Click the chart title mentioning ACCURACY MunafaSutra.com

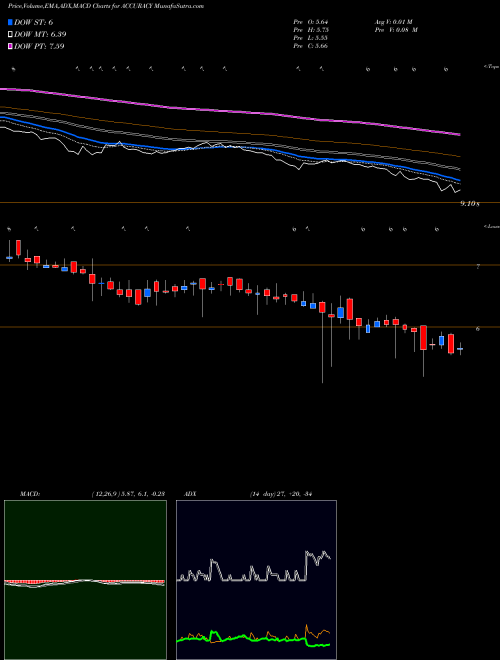click(x=106, y=7)
